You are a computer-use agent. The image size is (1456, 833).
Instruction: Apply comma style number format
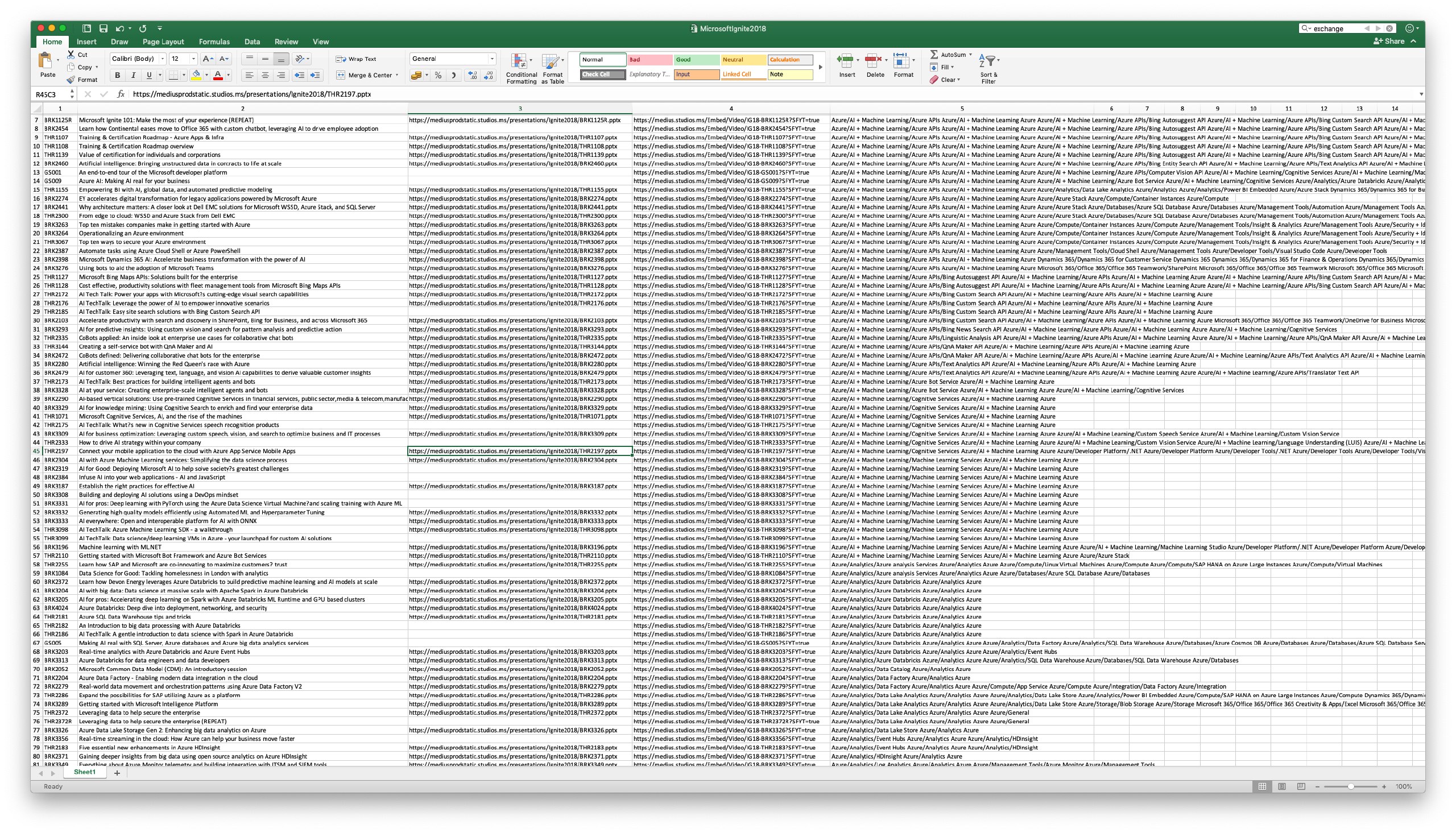point(454,75)
